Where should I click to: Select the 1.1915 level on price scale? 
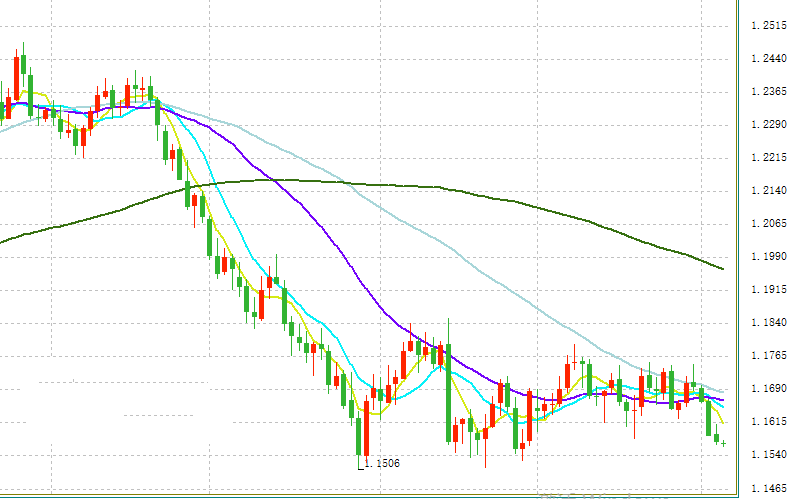point(768,290)
